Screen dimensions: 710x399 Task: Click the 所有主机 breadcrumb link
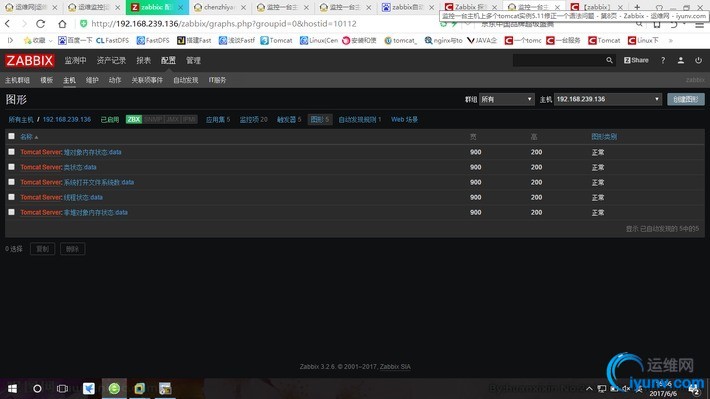tap(21, 120)
